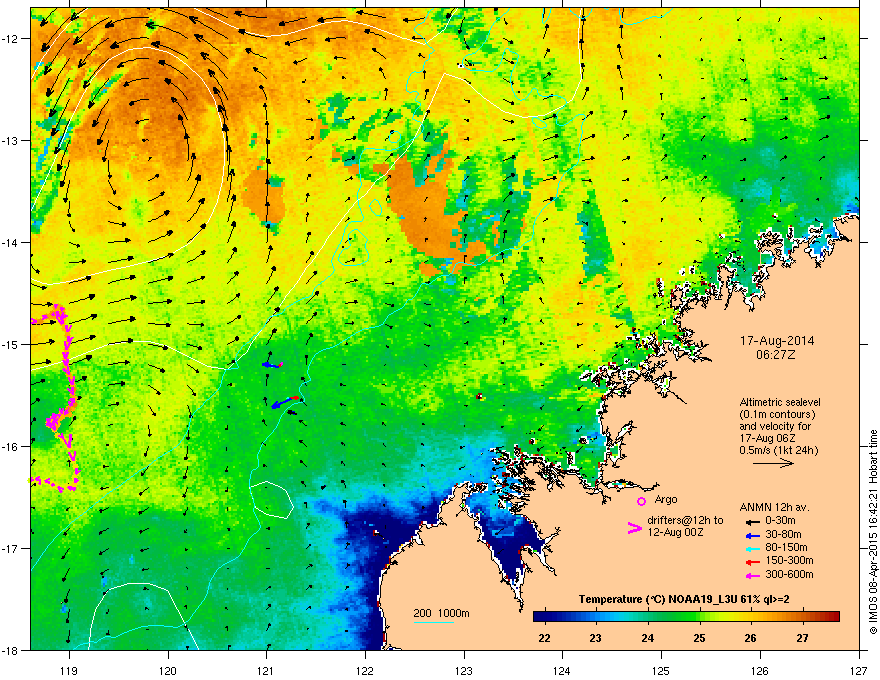Click longitude axis label 126
880x680 pixels.
coord(760,670)
